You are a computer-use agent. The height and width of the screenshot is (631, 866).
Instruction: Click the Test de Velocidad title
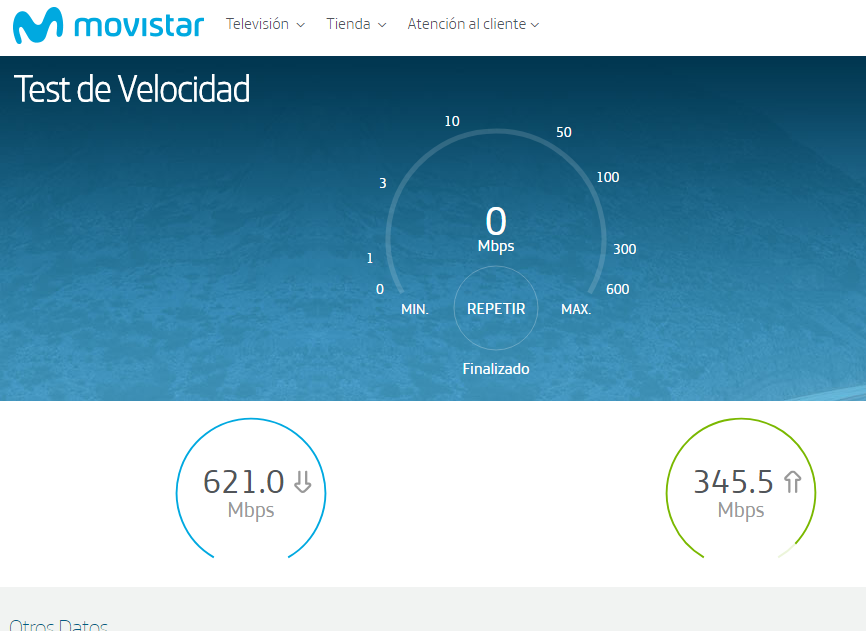(x=132, y=90)
